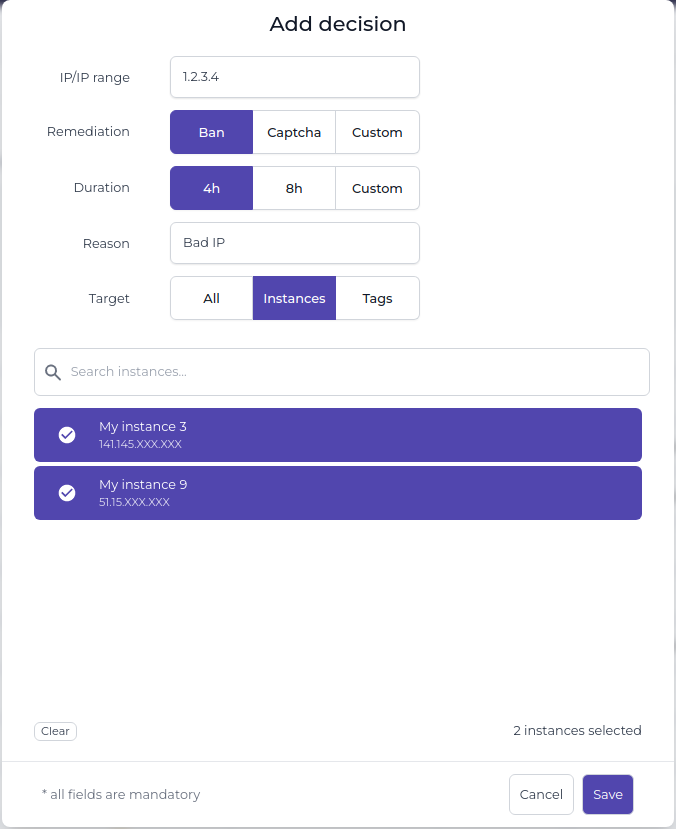
Task: Switch target to Instances
Action: (x=294, y=298)
